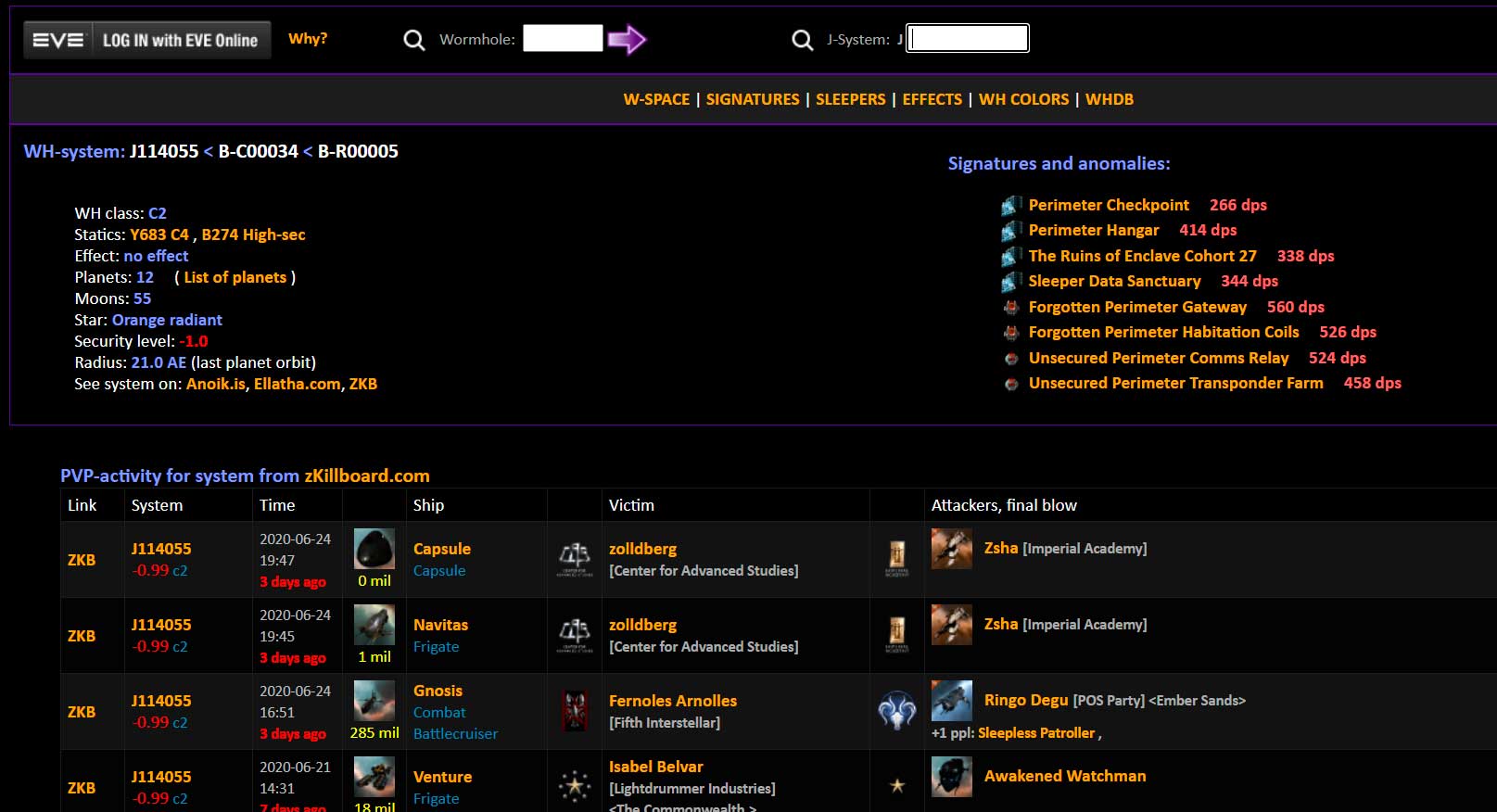Click attacker Ringo Degu name
Viewport: 1497px width, 812px height.
1026,700
